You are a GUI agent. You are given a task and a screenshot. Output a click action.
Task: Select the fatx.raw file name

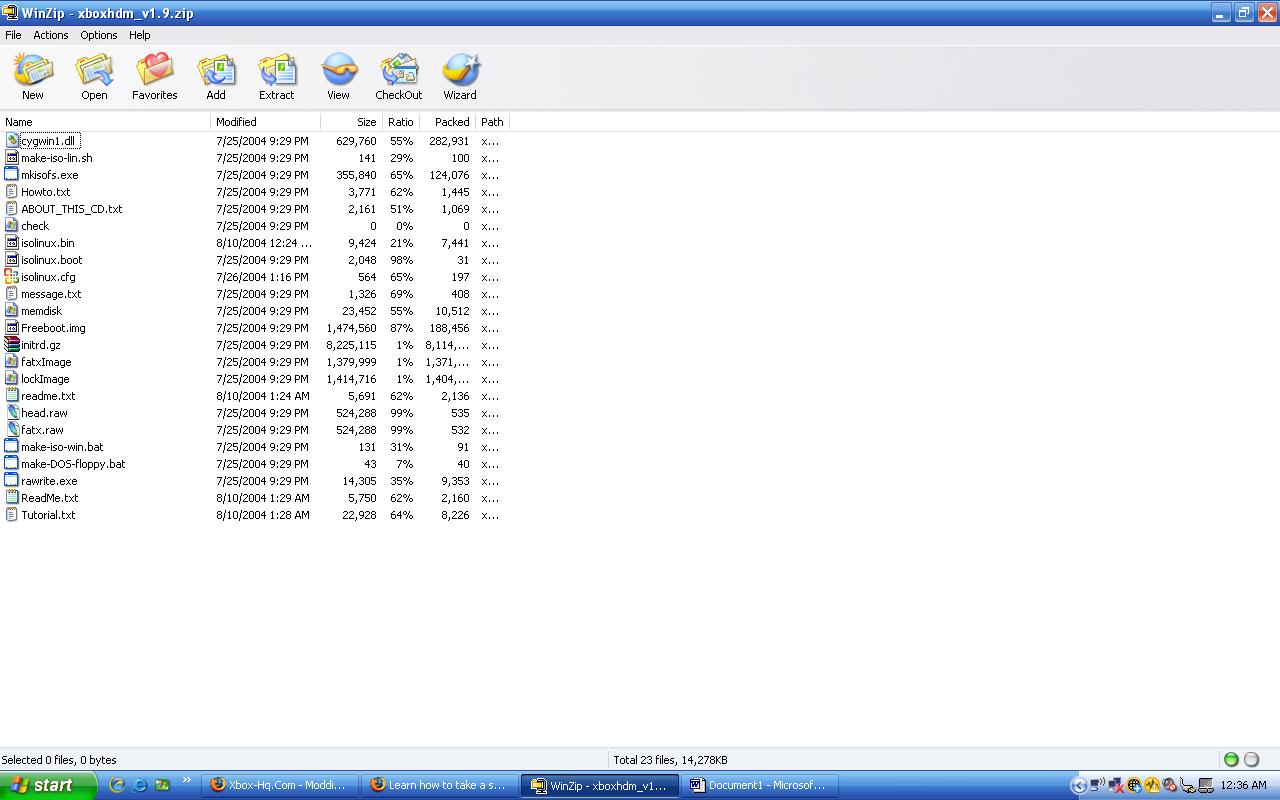tap(43, 430)
